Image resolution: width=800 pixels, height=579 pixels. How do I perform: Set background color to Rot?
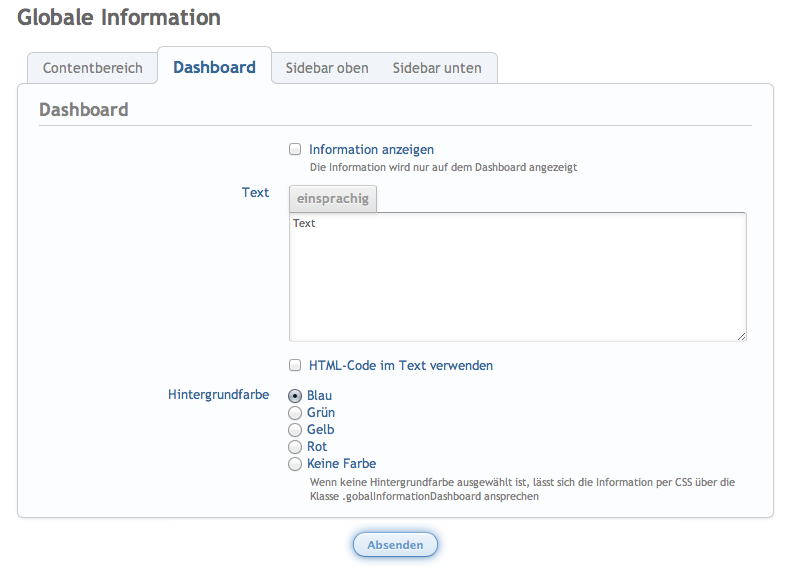tap(295, 447)
